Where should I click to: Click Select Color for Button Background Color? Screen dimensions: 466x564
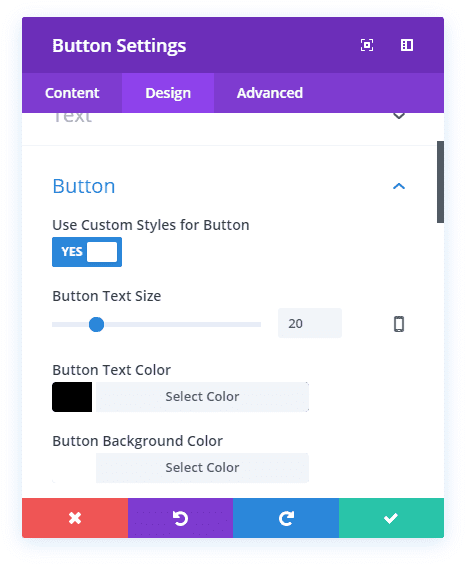[202, 468]
